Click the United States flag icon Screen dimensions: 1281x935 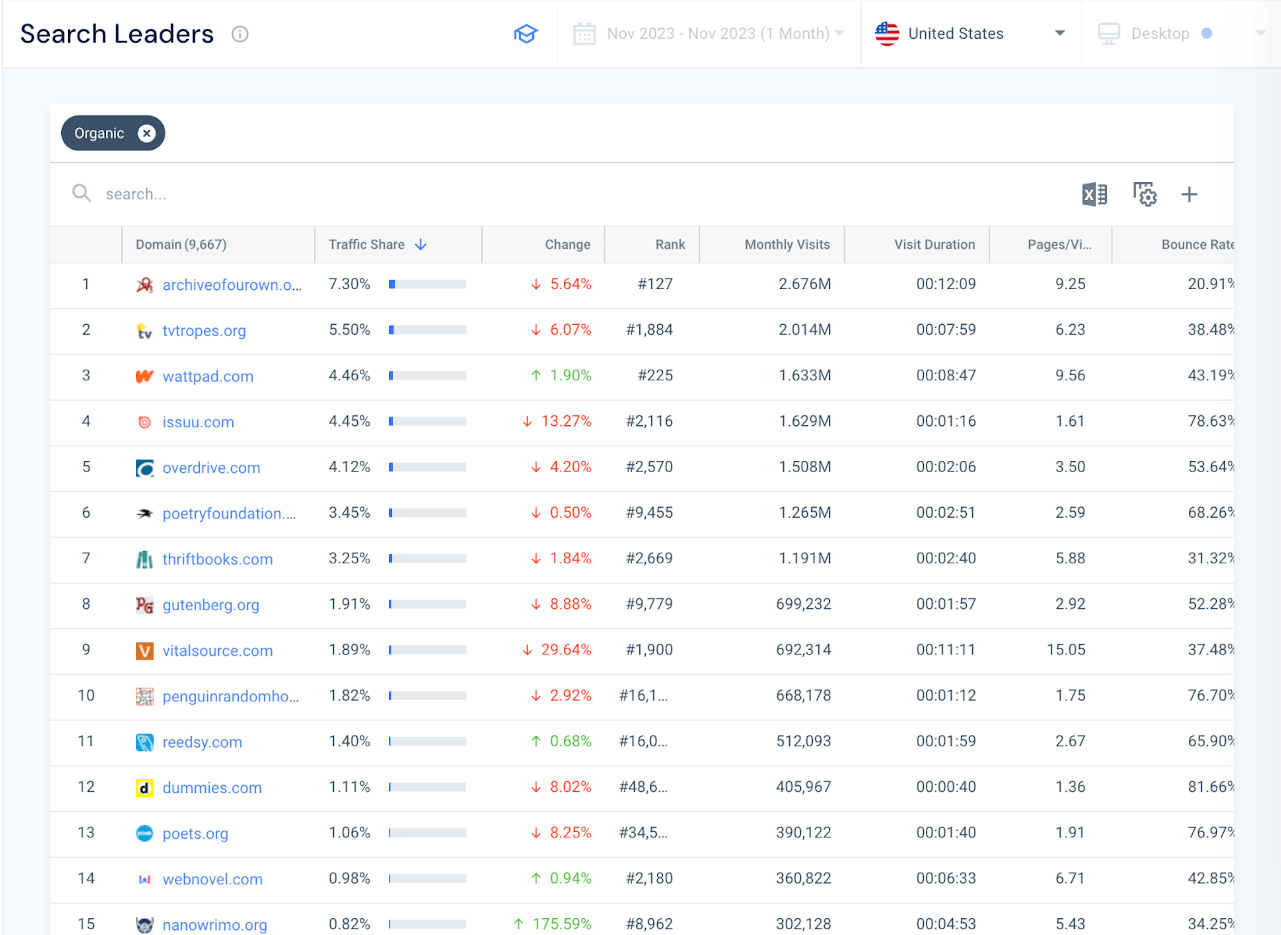coord(887,34)
